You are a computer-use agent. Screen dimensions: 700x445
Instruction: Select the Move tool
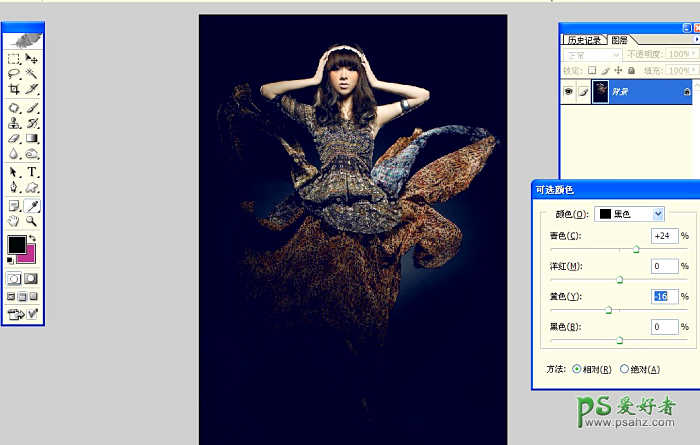coord(32,59)
